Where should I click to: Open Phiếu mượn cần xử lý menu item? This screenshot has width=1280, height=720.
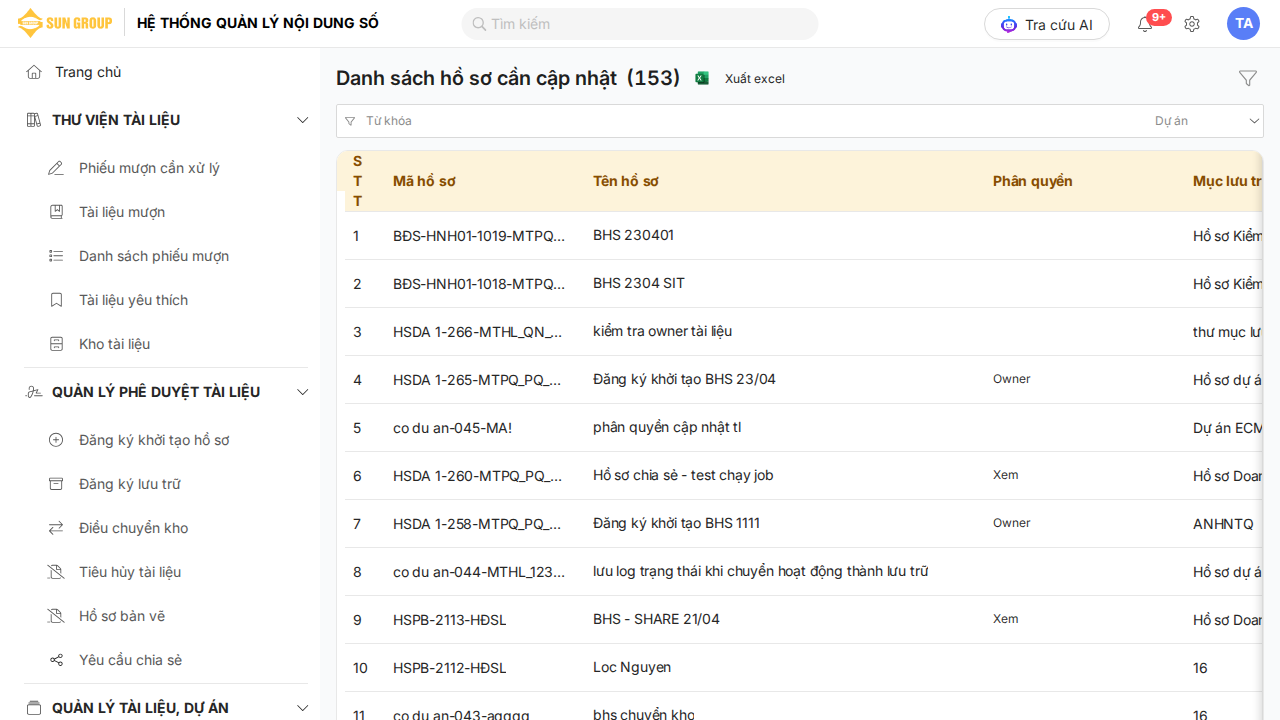tap(149, 168)
